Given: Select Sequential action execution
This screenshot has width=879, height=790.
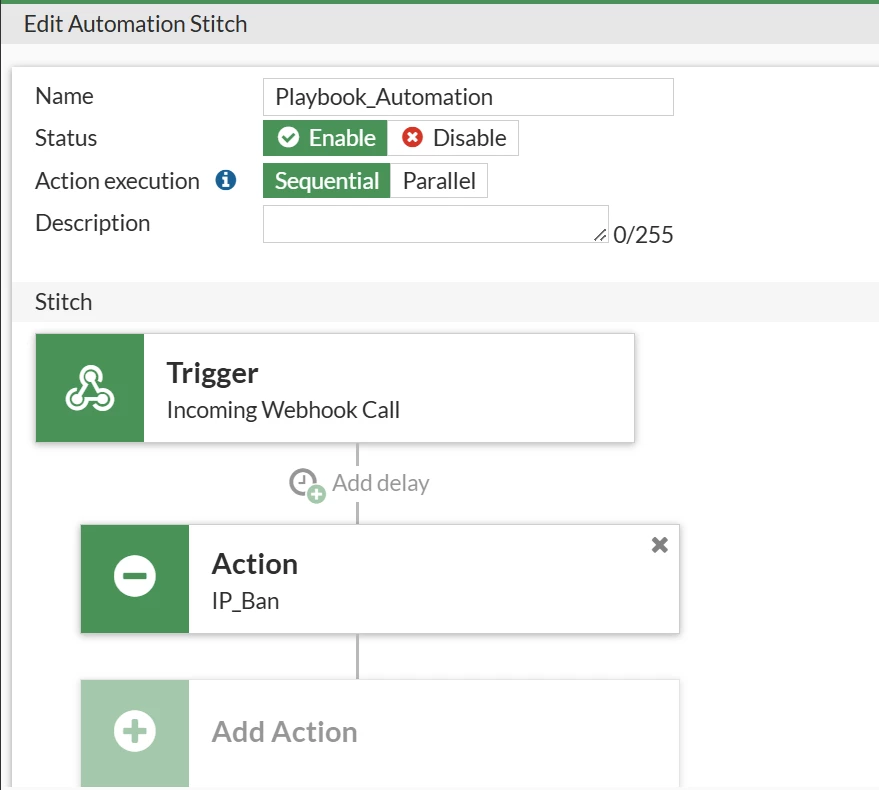Looking at the screenshot, I should tap(326, 181).
